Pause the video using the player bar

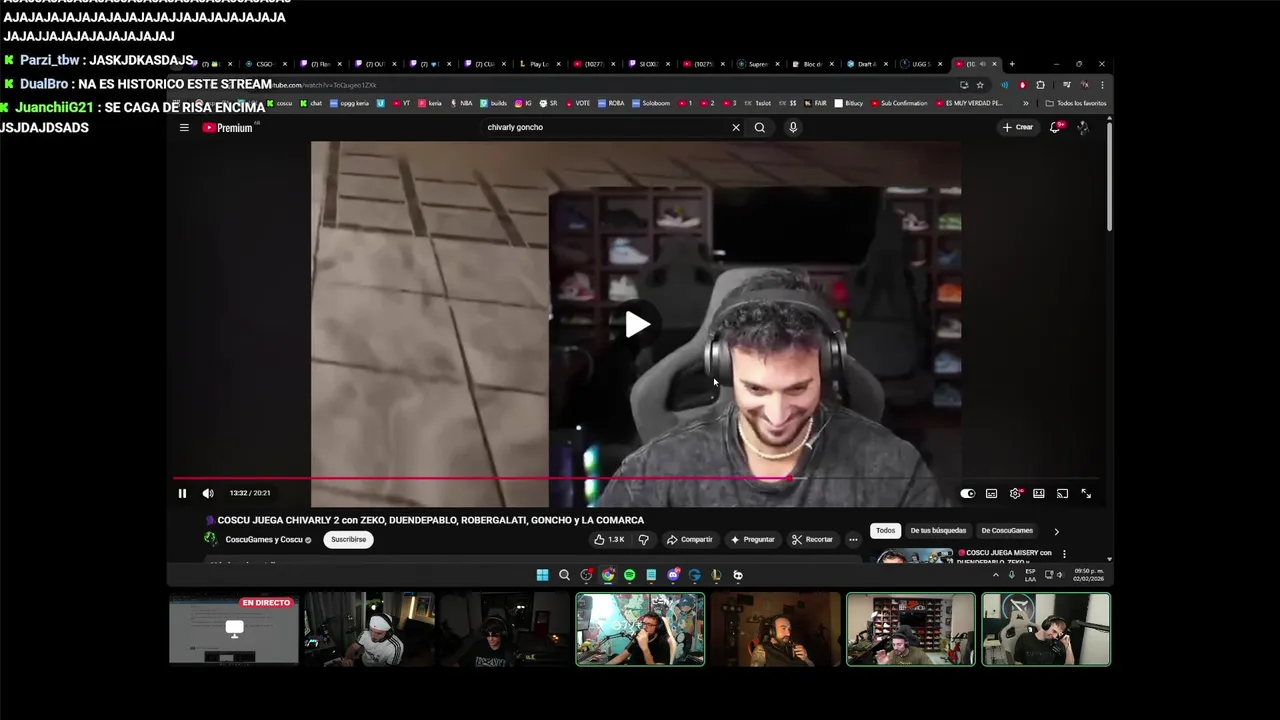coord(182,493)
